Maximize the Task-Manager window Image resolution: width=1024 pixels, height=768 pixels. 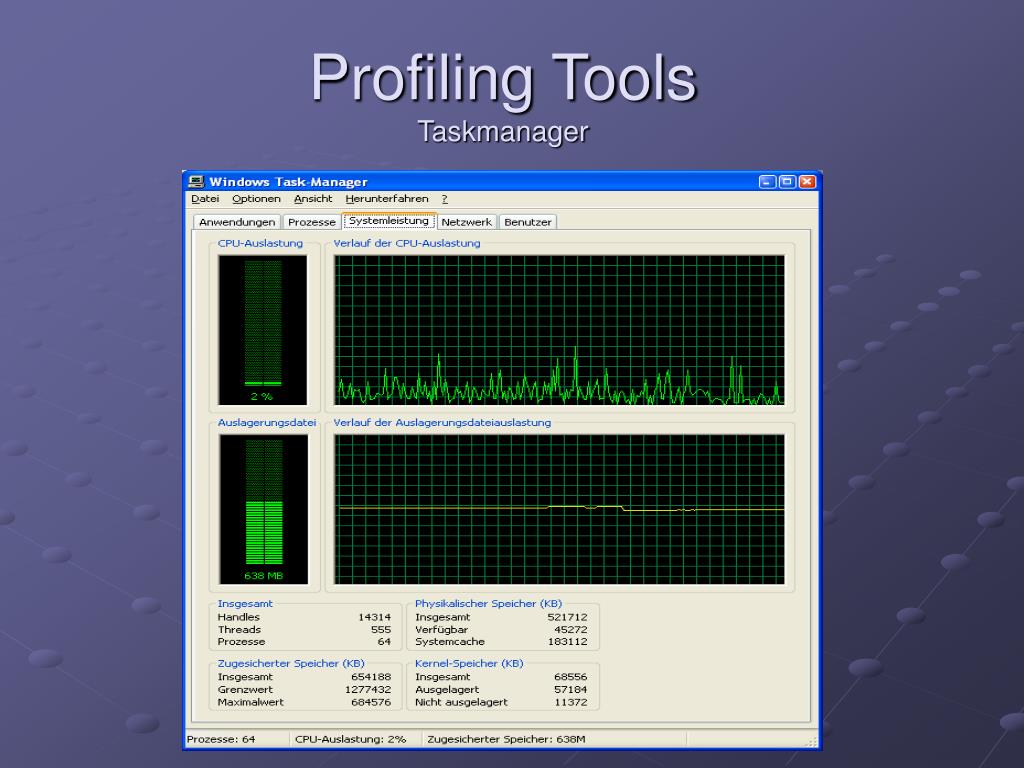[x=788, y=182]
